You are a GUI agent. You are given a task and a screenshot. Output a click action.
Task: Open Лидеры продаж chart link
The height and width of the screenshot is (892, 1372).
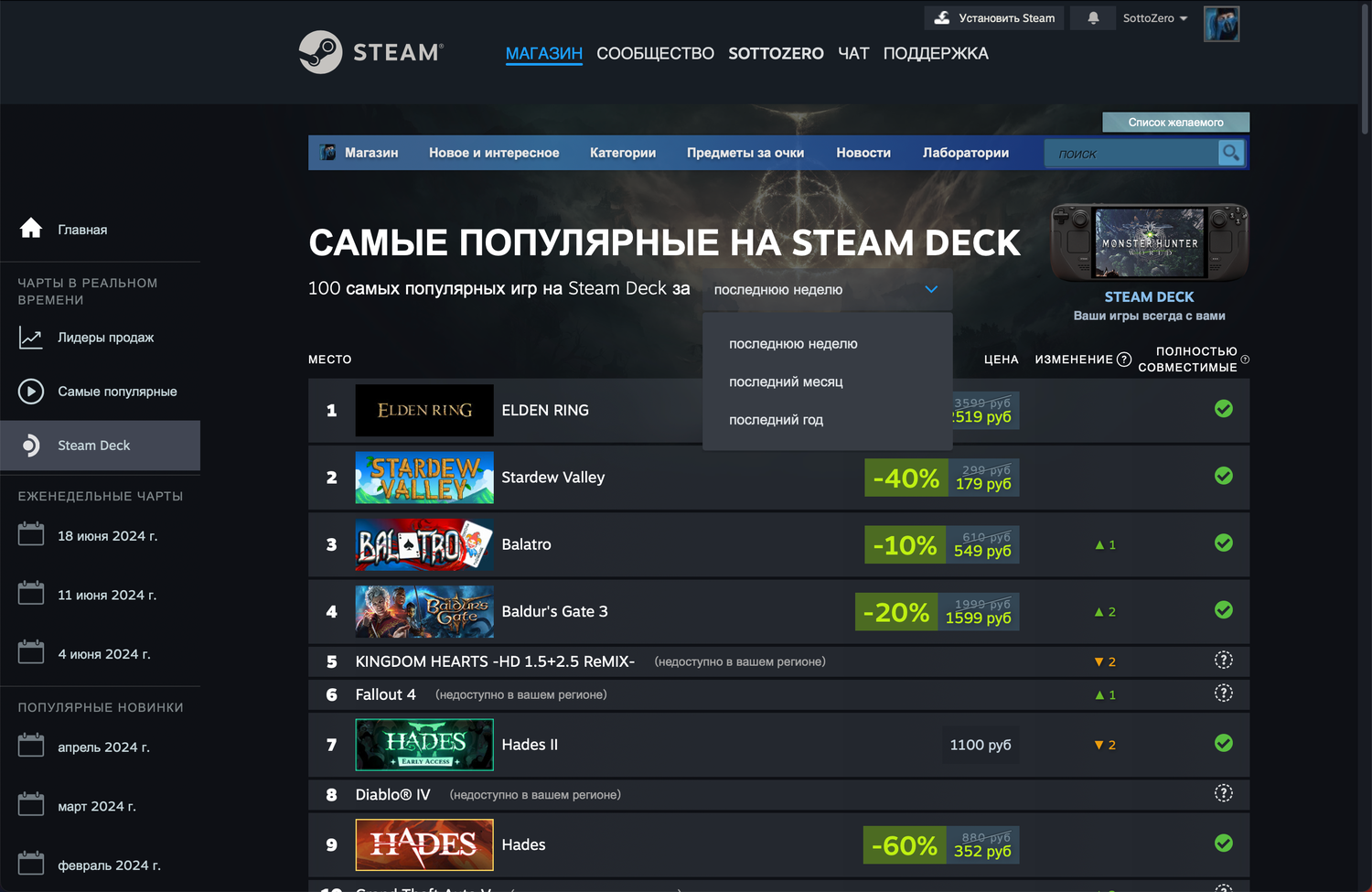(106, 338)
